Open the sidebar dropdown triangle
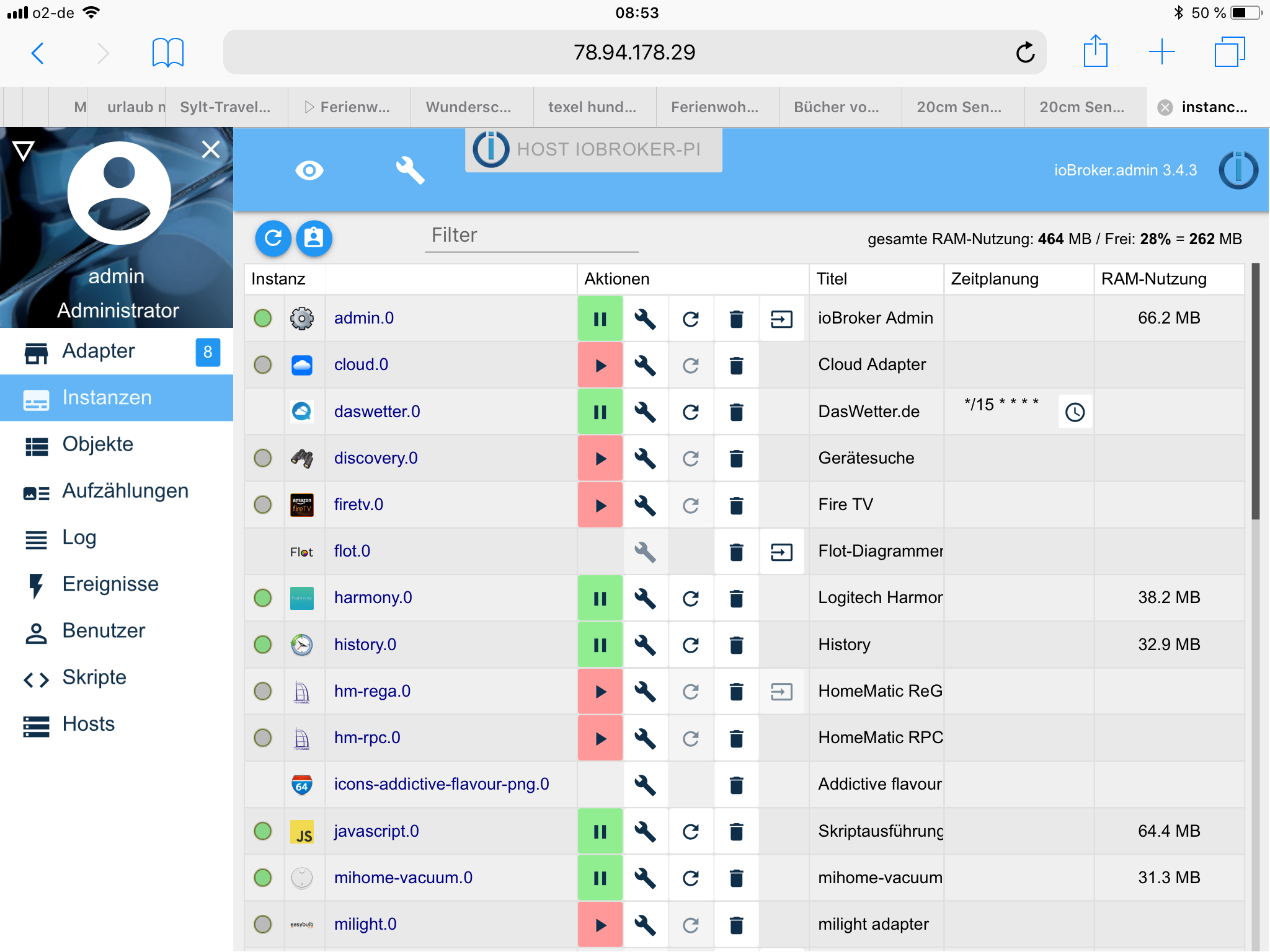1270x952 pixels. click(x=24, y=151)
